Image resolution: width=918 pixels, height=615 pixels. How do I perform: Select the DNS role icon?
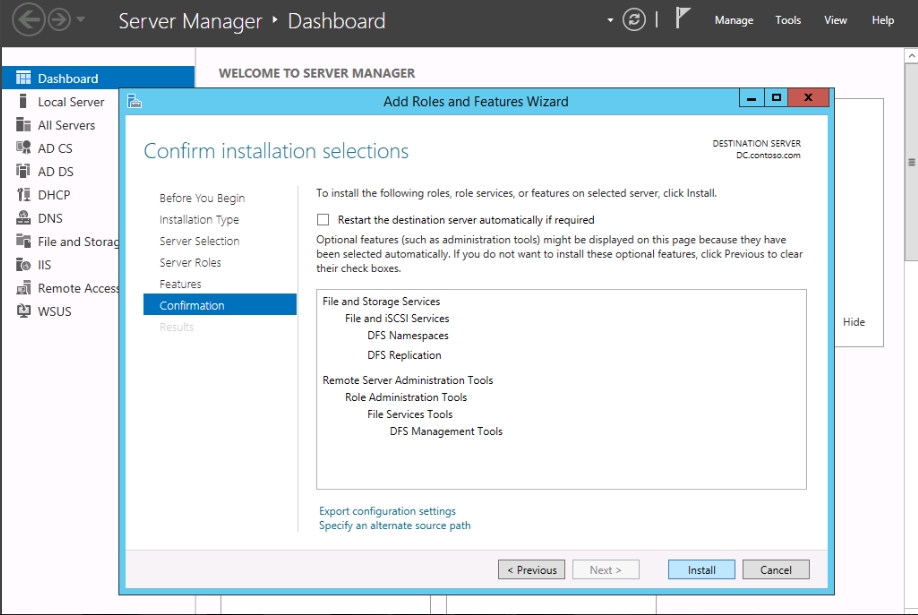[23, 218]
